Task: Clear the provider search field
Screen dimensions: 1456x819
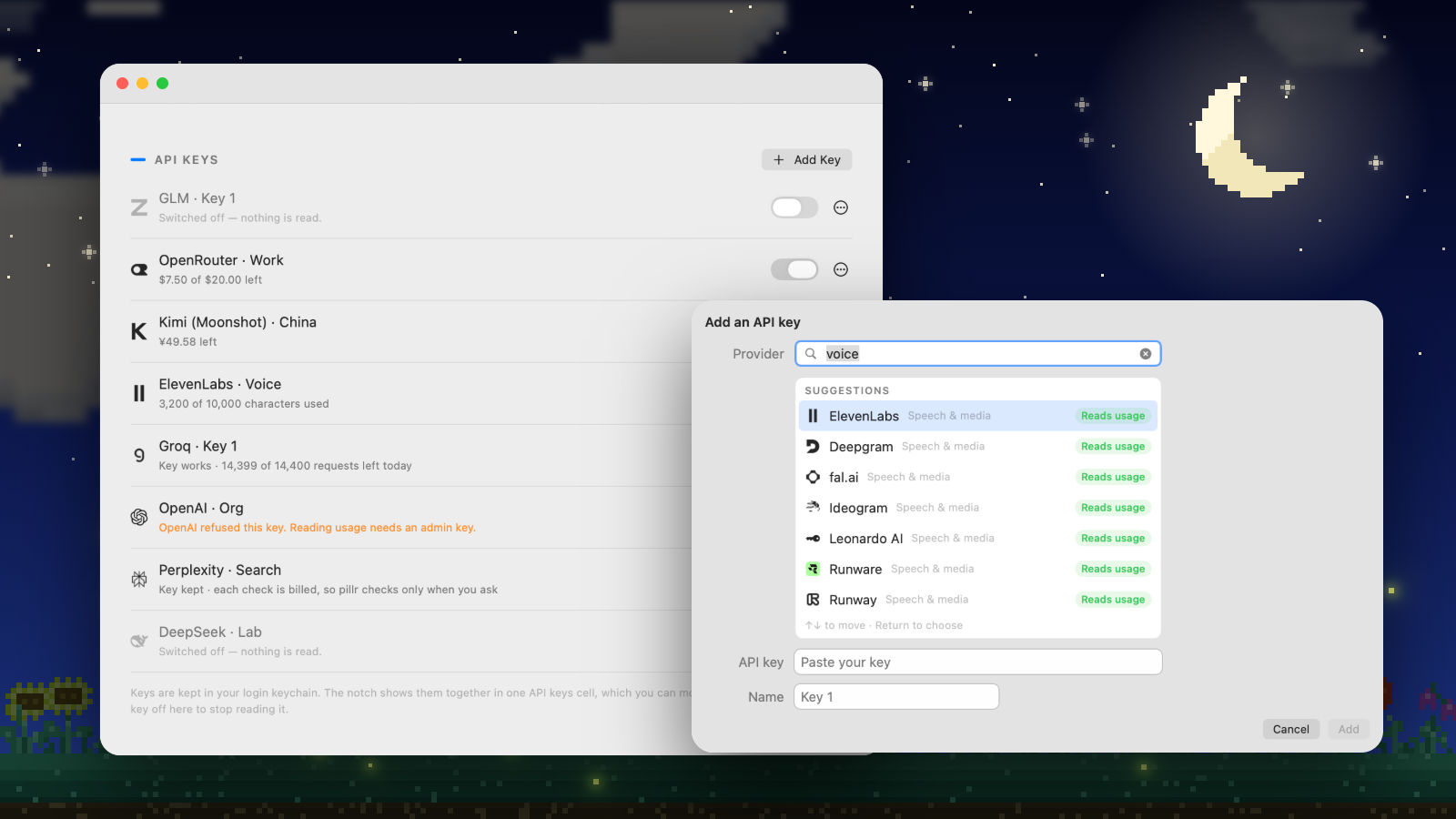Action: point(1146,354)
